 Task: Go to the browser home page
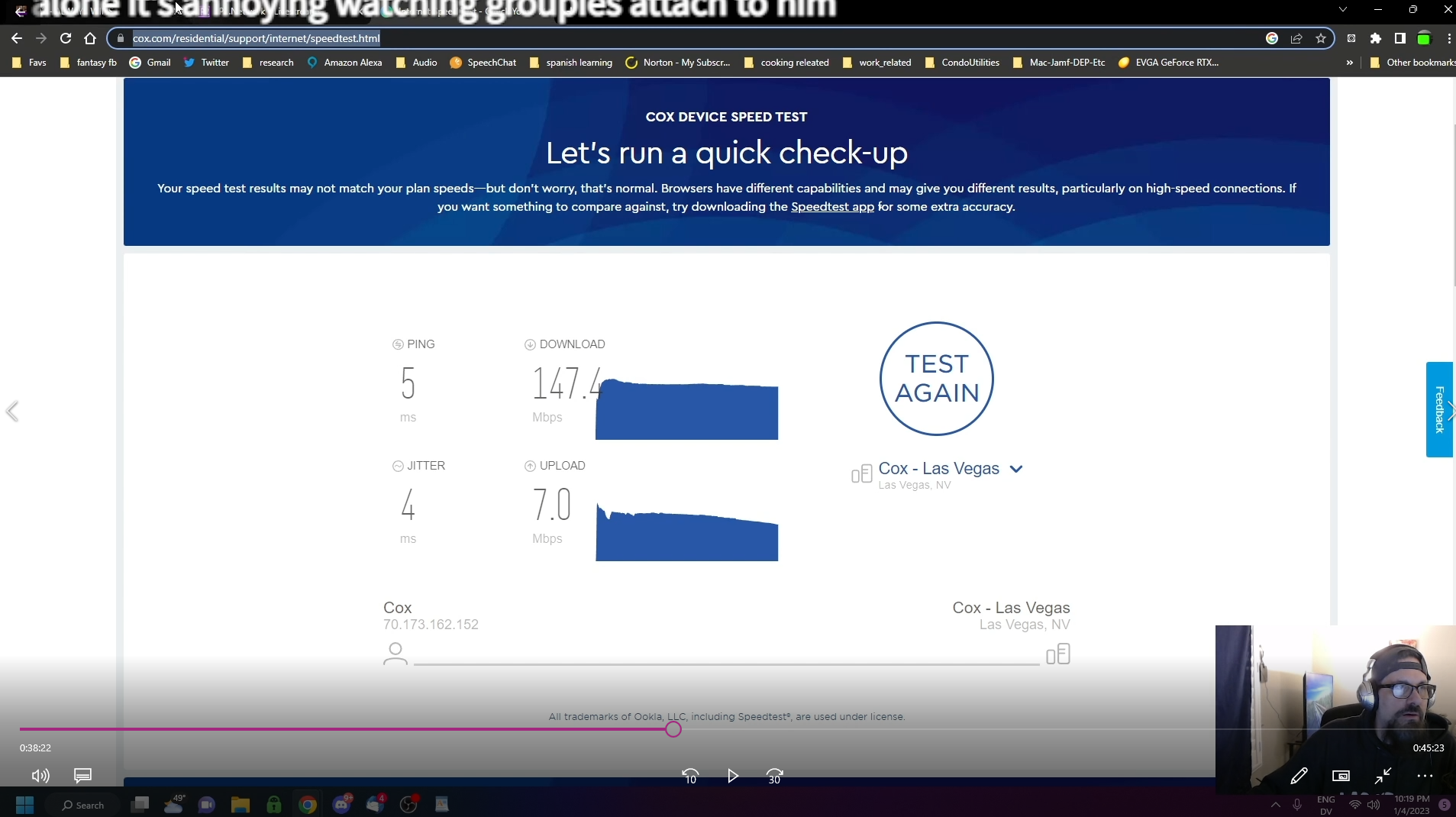tap(90, 38)
